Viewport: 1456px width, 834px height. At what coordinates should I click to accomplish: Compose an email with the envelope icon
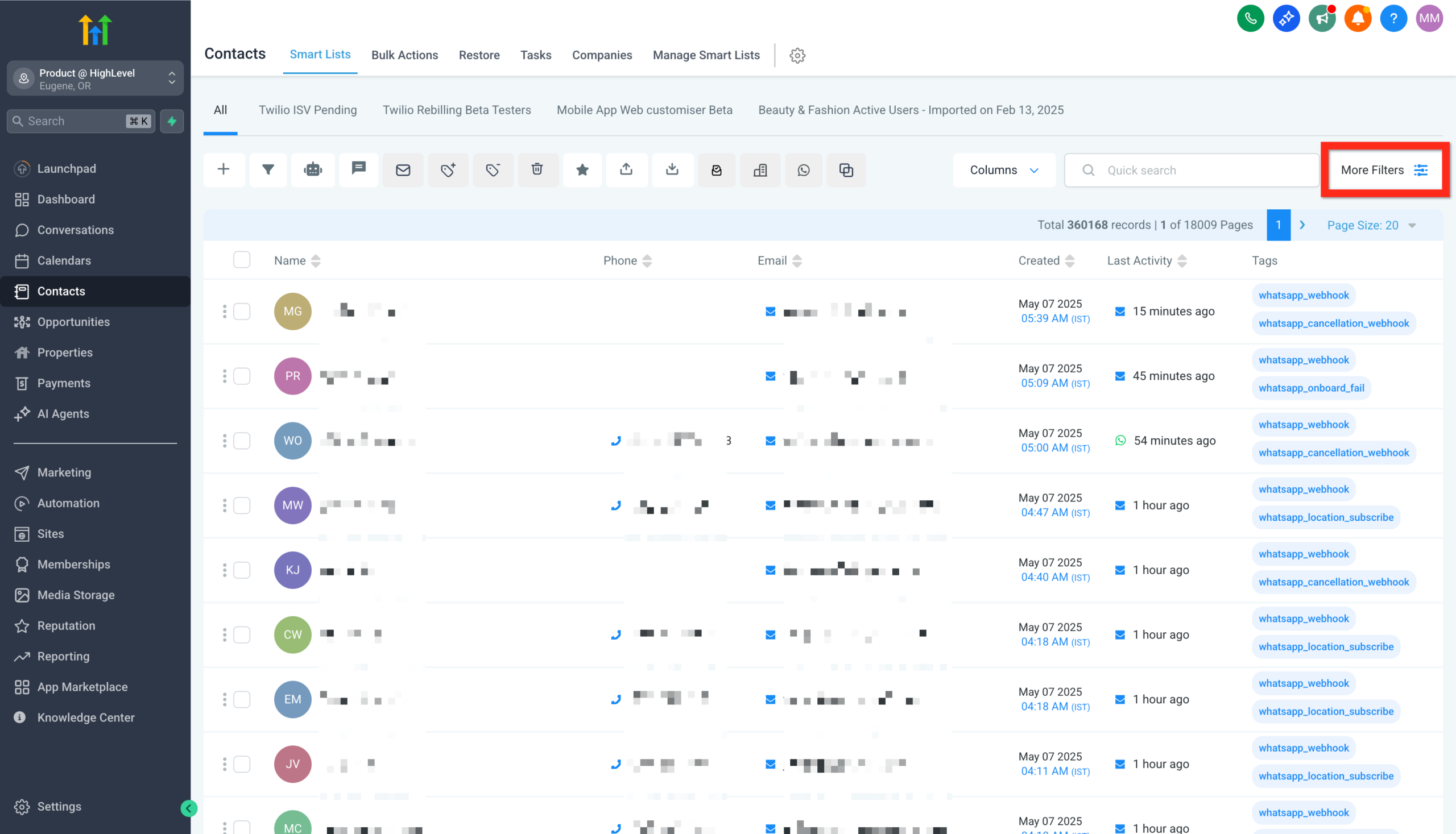pos(403,169)
